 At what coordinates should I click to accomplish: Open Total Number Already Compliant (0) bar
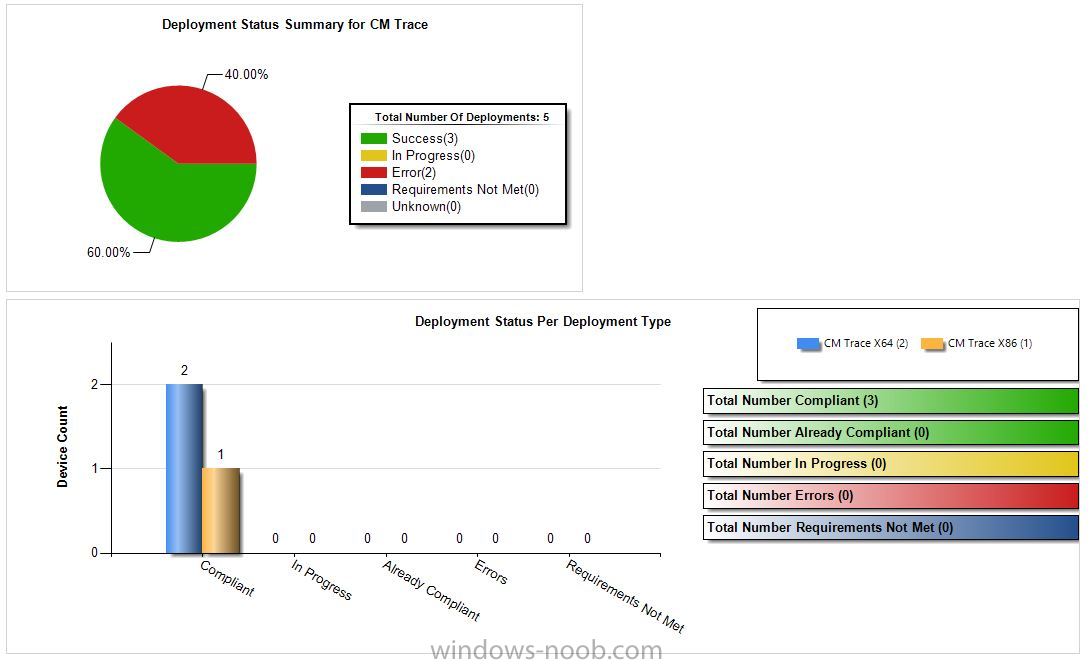891,432
